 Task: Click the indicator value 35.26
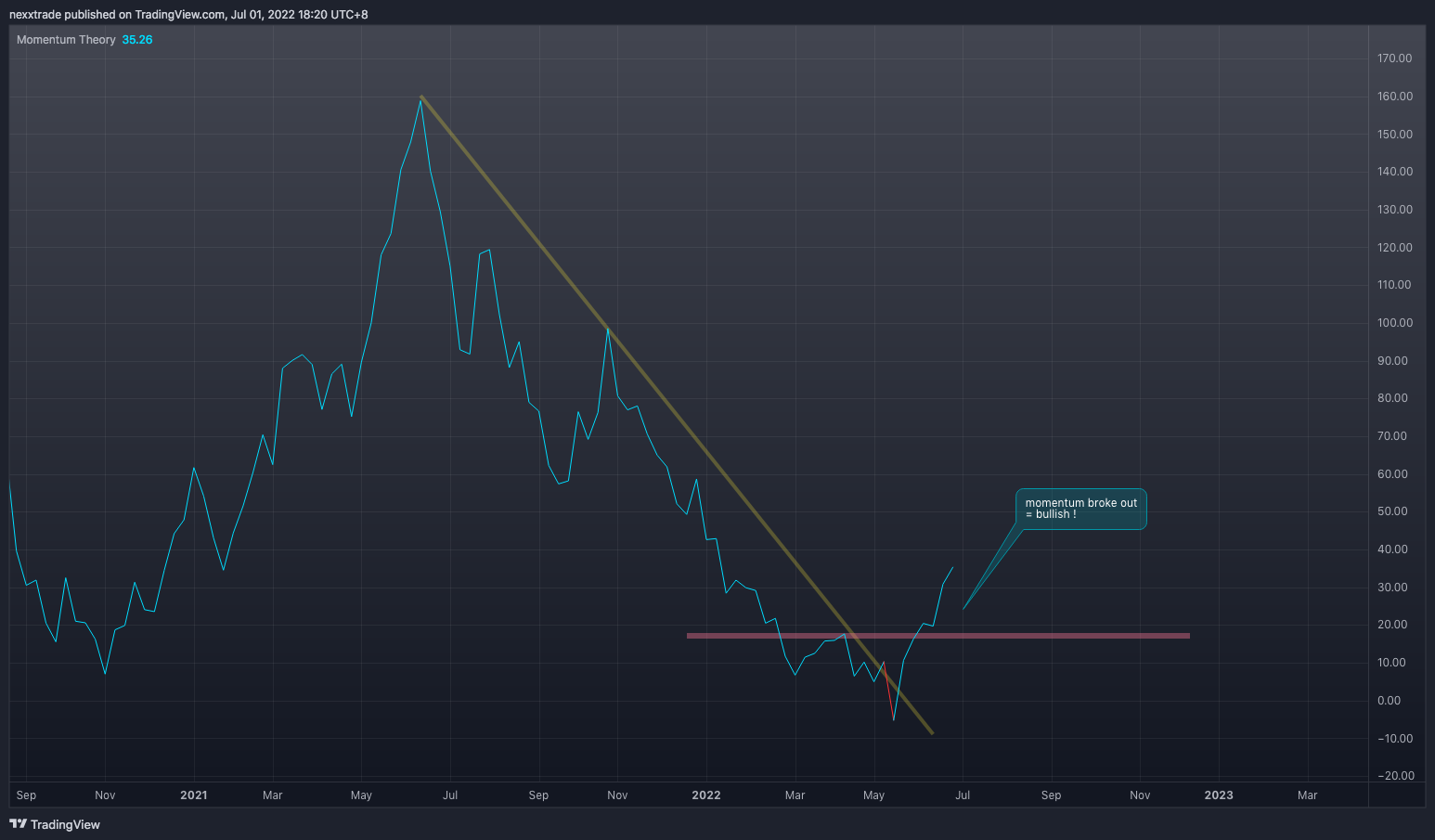point(137,40)
